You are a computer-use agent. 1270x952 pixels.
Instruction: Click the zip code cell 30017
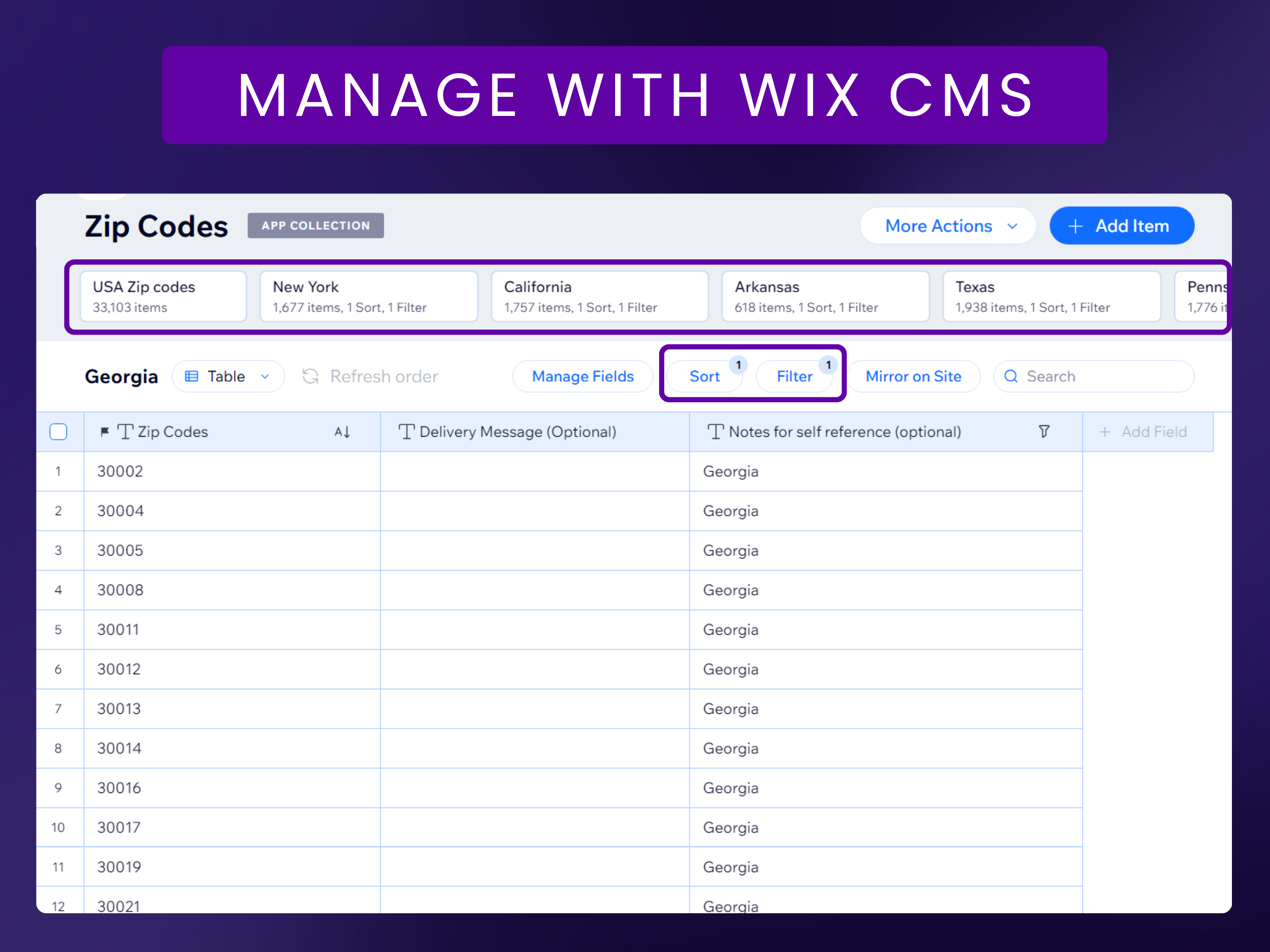pyautogui.click(x=232, y=828)
